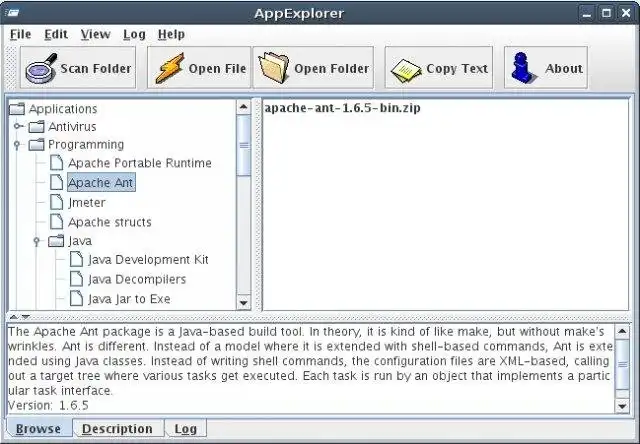
Task: Expand split pane with down arrow
Action: 25,317
